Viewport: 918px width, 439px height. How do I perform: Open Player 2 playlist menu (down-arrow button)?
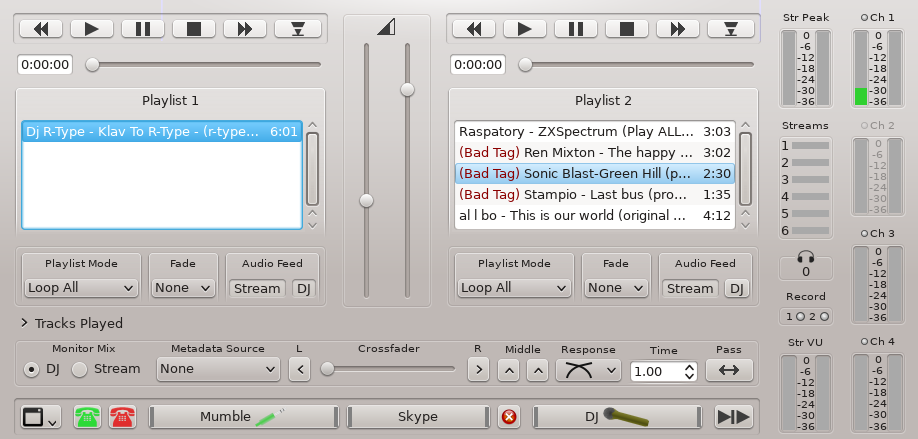point(731,29)
